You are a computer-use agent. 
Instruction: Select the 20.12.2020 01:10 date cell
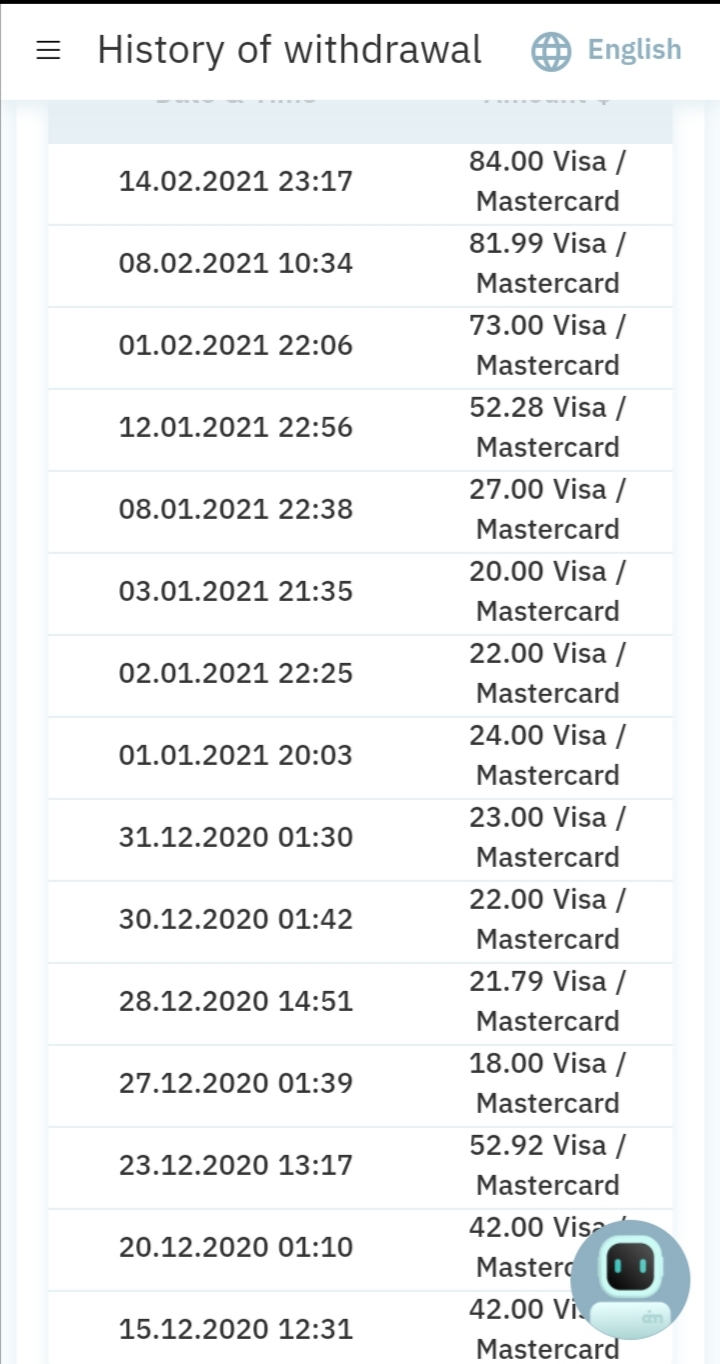(236, 1248)
